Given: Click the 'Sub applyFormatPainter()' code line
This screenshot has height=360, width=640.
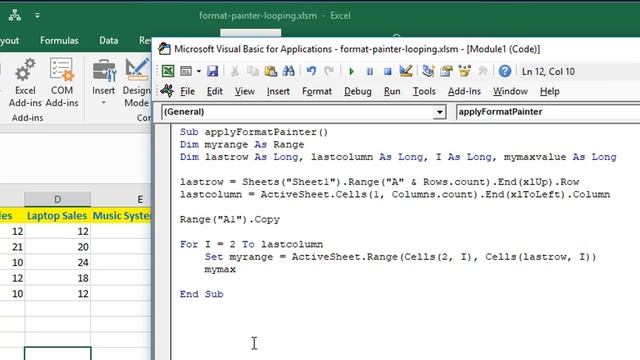Looking at the screenshot, I should (x=254, y=132).
